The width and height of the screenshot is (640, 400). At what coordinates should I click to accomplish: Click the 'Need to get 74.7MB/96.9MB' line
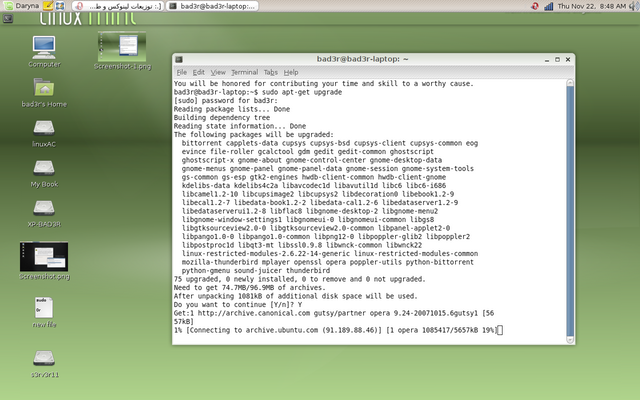pyautogui.click(x=249, y=288)
